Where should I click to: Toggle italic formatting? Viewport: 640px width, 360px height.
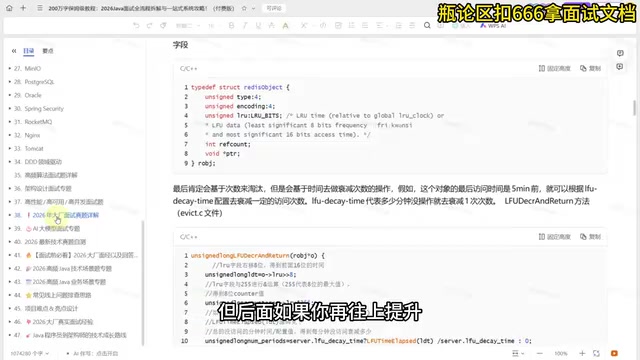coord(245,25)
